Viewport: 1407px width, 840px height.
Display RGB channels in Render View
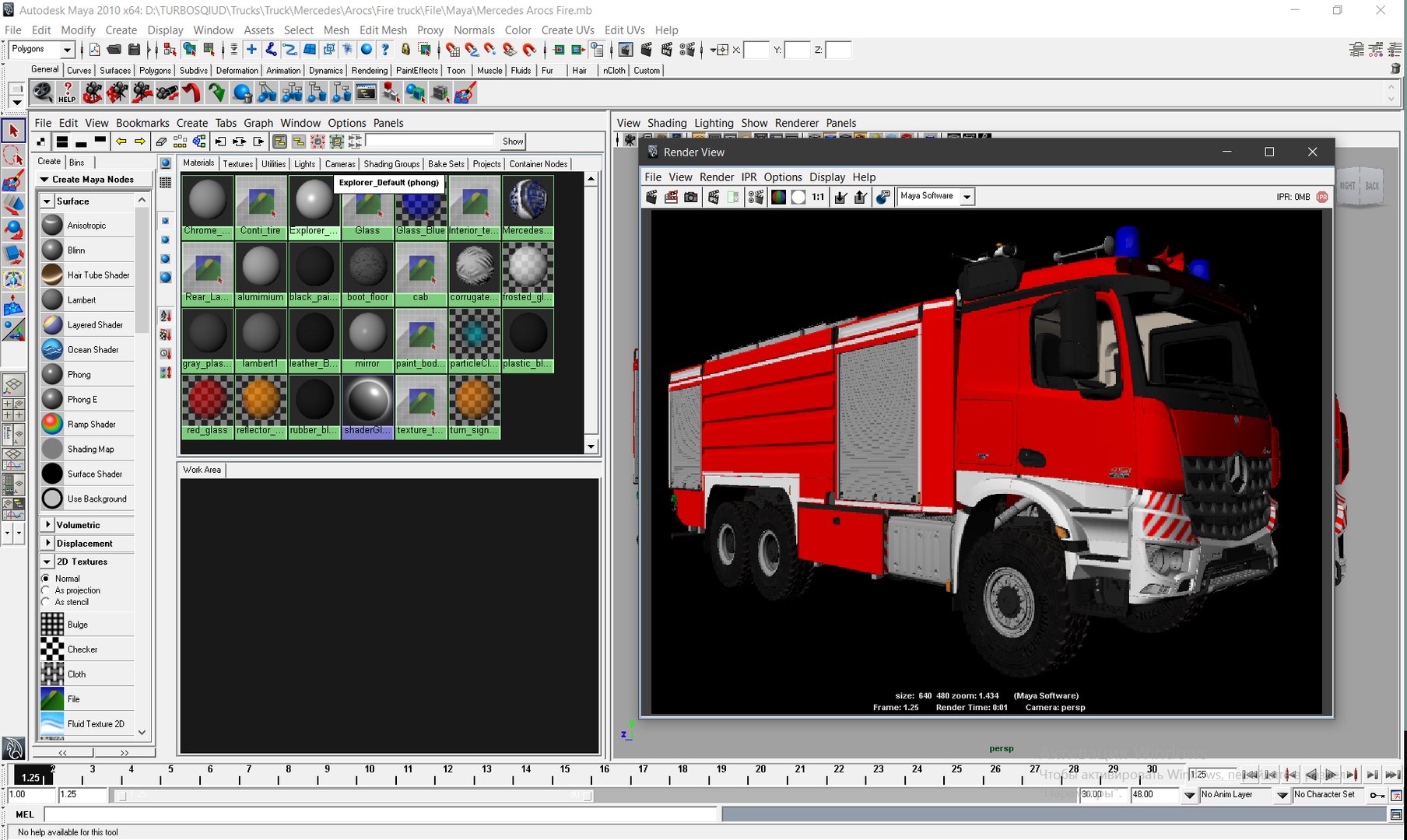tap(778, 197)
